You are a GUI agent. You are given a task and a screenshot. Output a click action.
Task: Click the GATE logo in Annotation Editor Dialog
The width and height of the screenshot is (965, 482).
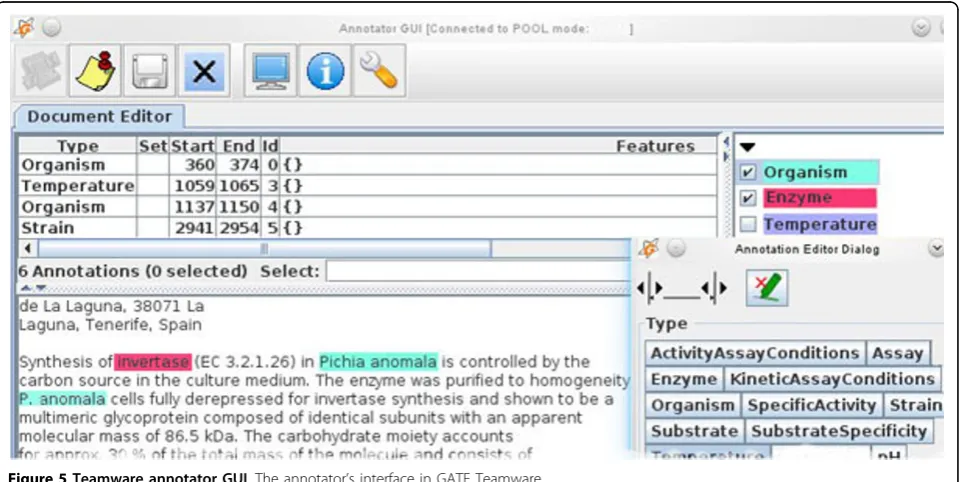tap(650, 249)
